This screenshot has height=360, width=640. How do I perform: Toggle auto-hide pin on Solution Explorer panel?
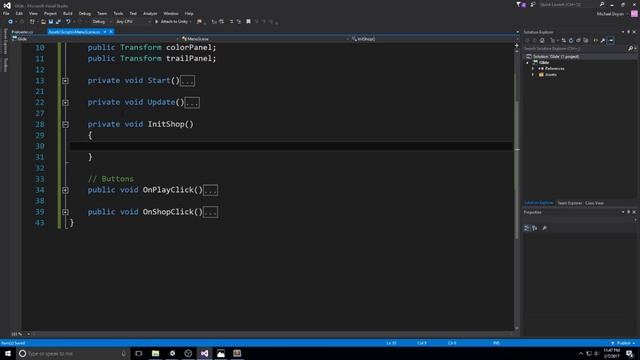pyautogui.click(x=629, y=32)
